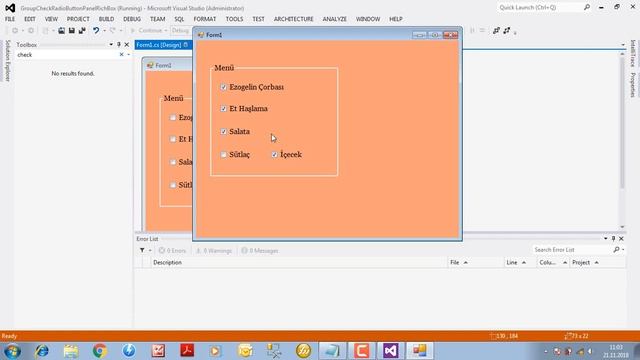Open the Error List filter dropdown arrow
Image resolution: width=640 pixels, height=360 pixels.
150,250
